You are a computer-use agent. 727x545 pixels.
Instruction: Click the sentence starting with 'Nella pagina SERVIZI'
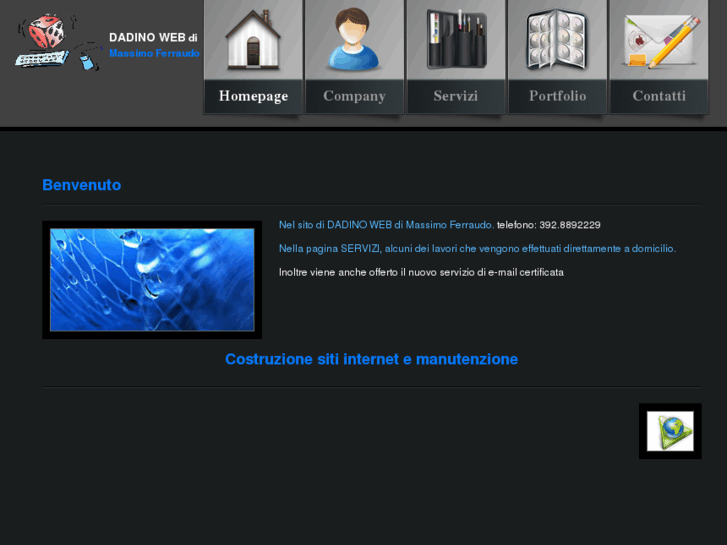coord(478,249)
